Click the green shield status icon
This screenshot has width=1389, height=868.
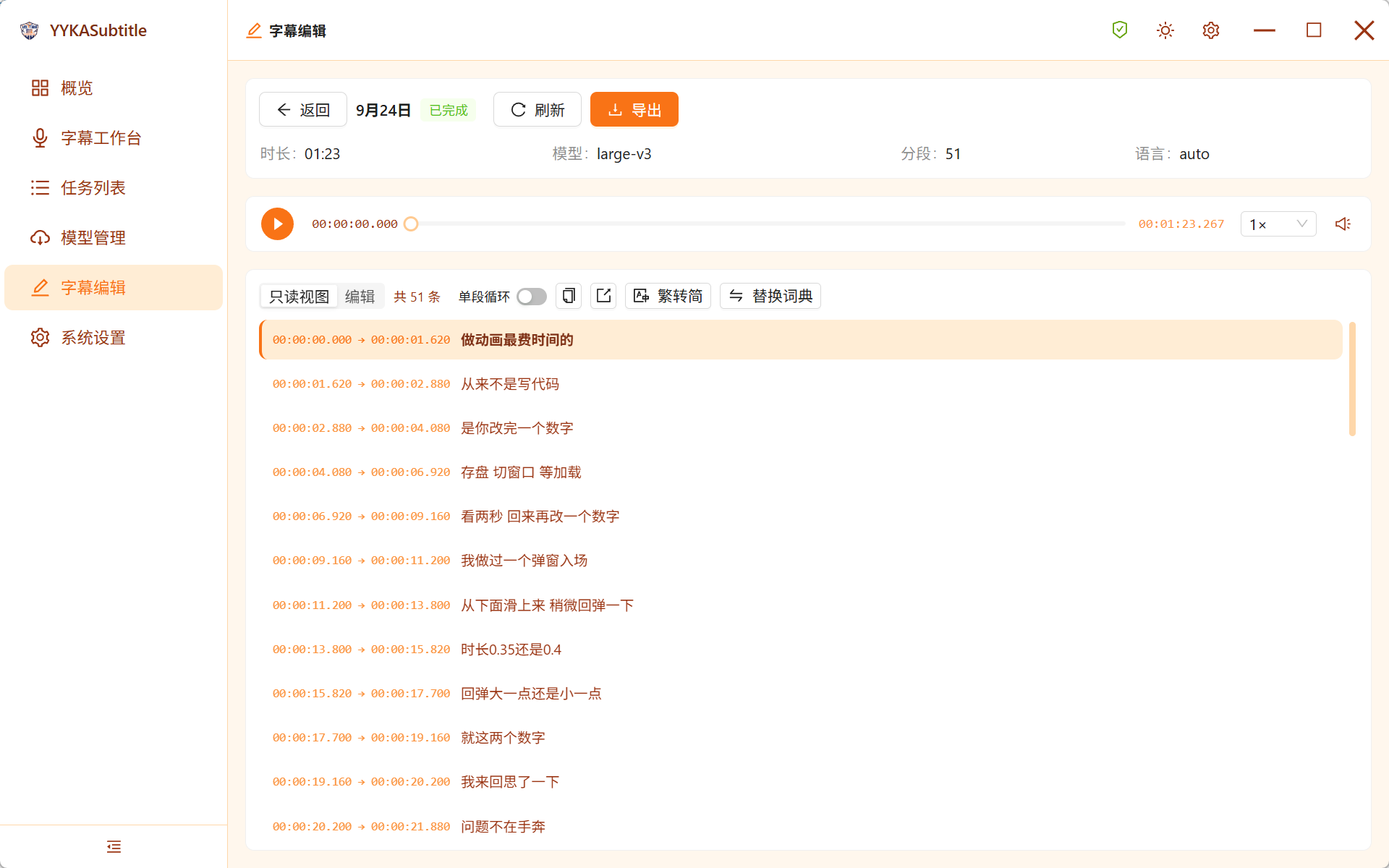pos(1120,30)
